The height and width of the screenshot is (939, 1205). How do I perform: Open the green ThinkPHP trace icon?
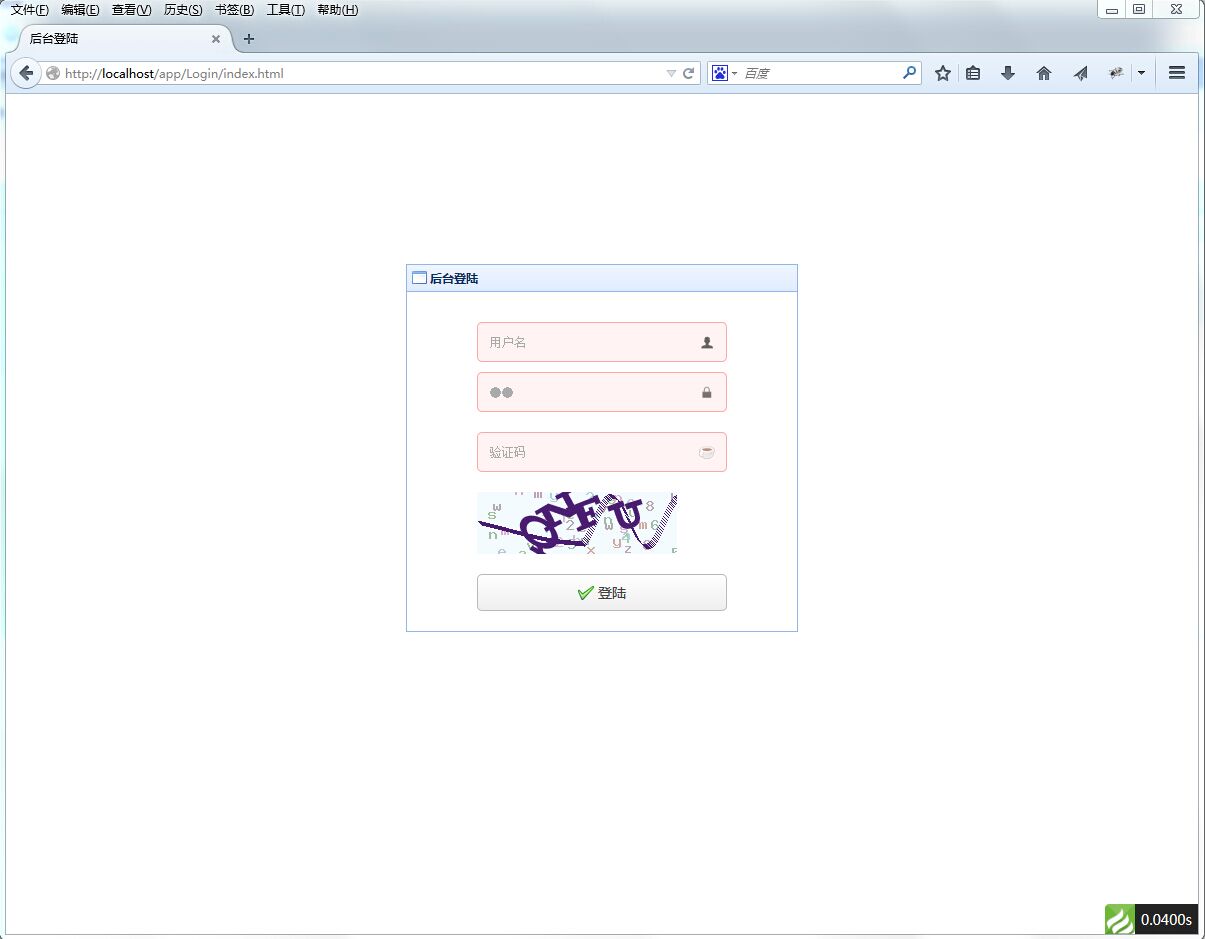click(1120, 919)
